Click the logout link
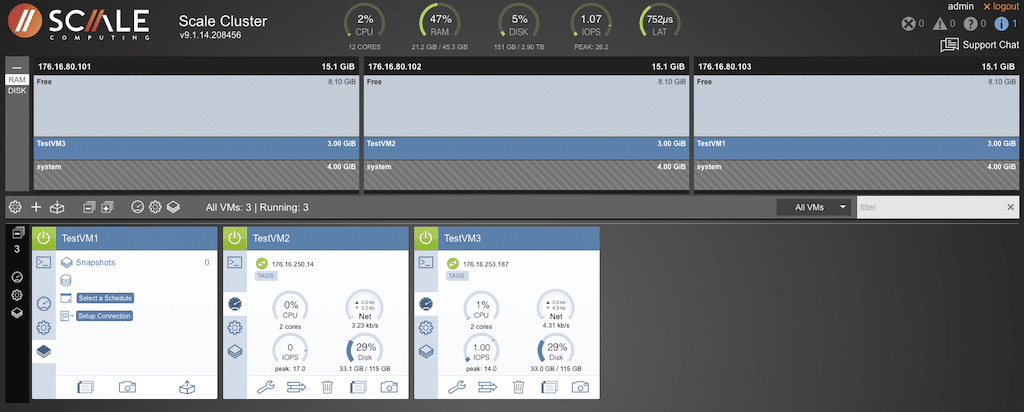This screenshot has width=1024, height=412. coord(1000,6)
